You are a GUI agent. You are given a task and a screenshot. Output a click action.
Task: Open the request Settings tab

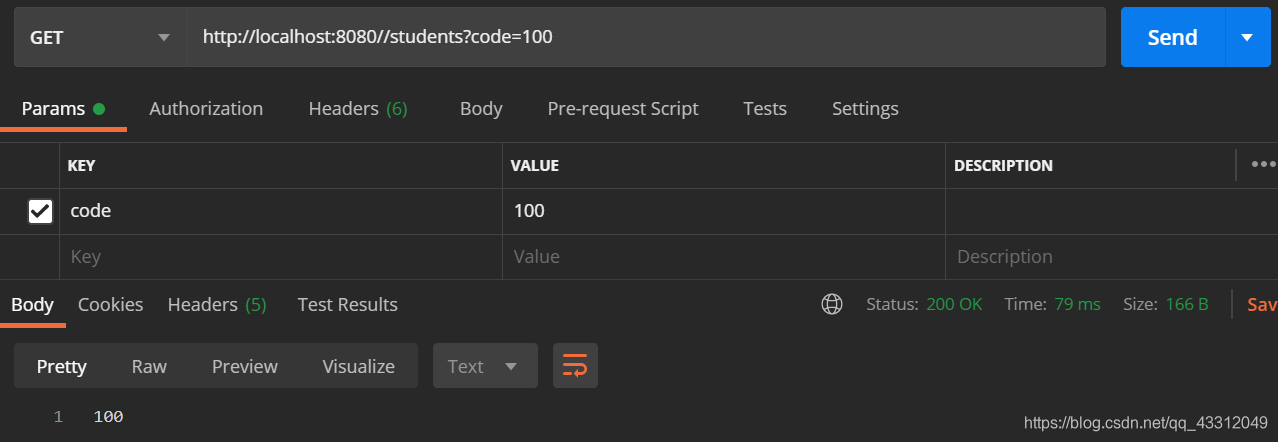click(865, 109)
